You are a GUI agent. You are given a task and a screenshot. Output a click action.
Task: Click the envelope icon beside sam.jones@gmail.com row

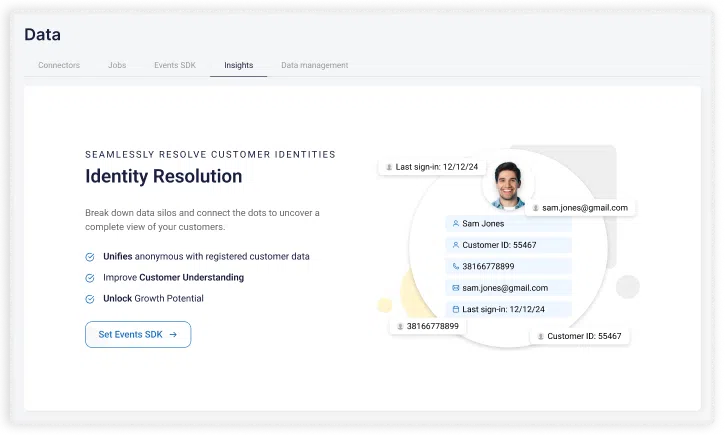[456, 288]
